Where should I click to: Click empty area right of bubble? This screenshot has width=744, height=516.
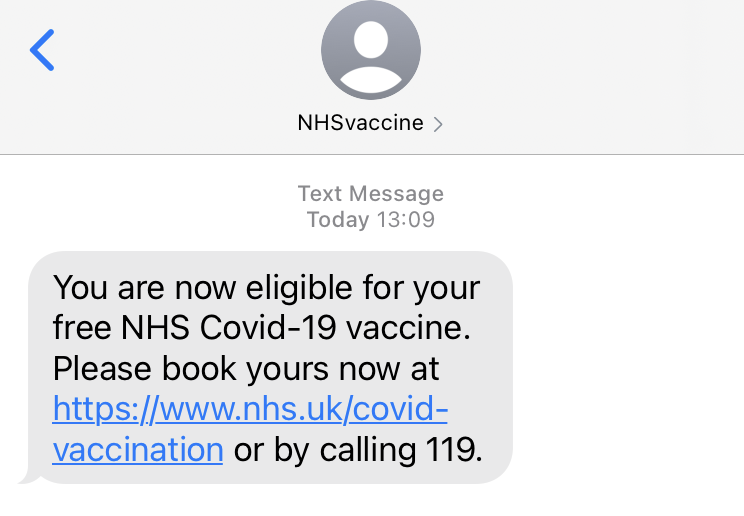pos(630,370)
